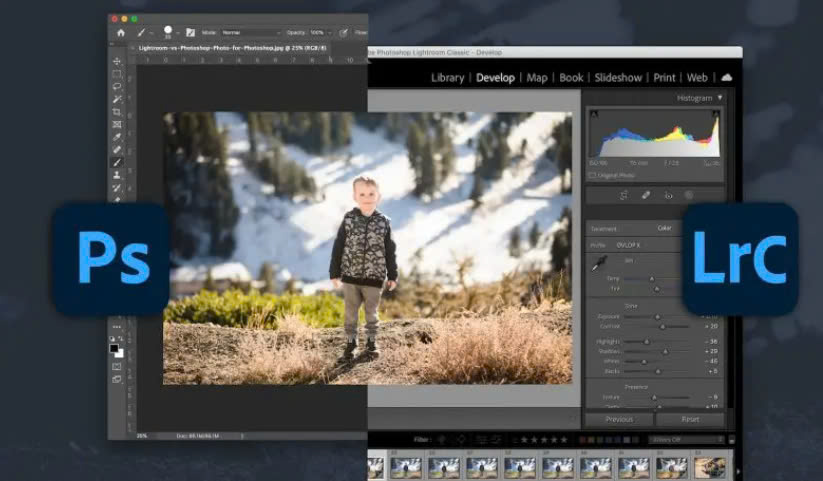823x481 pixels.
Task: Select the Rectangular Marquee tool
Action: pyautogui.click(x=117, y=74)
